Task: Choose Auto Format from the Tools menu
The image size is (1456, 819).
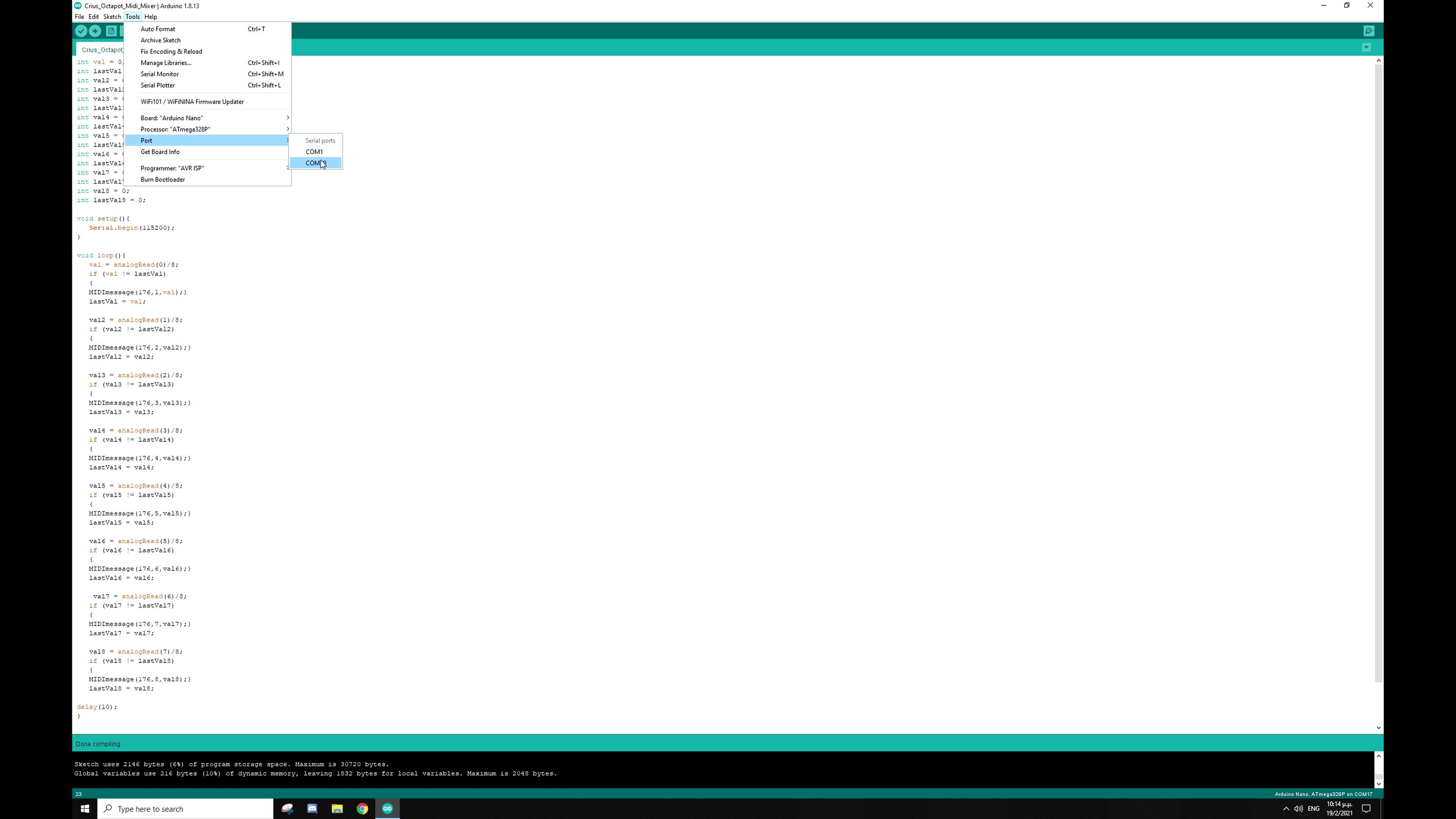Action: tap(158, 29)
